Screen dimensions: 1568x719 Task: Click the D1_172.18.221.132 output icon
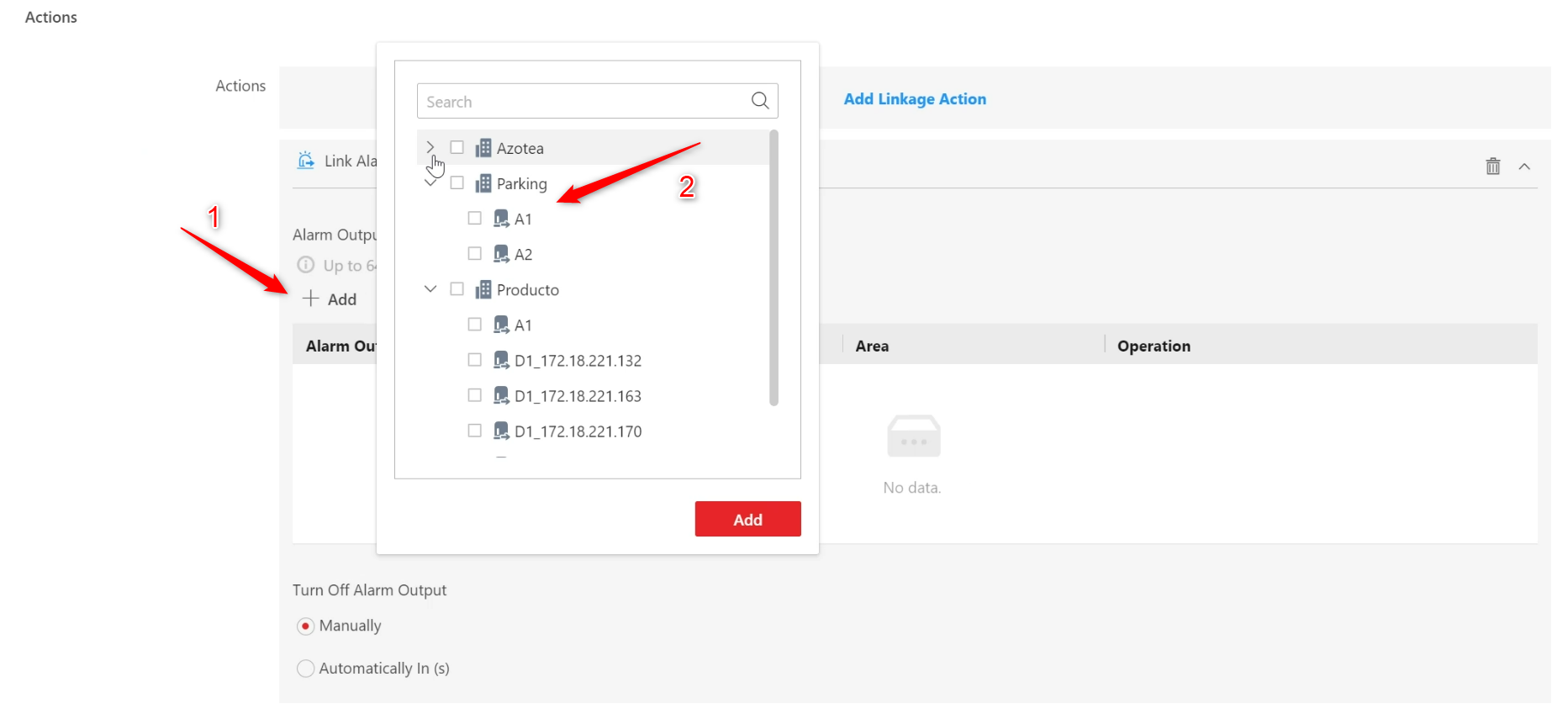pos(501,360)
